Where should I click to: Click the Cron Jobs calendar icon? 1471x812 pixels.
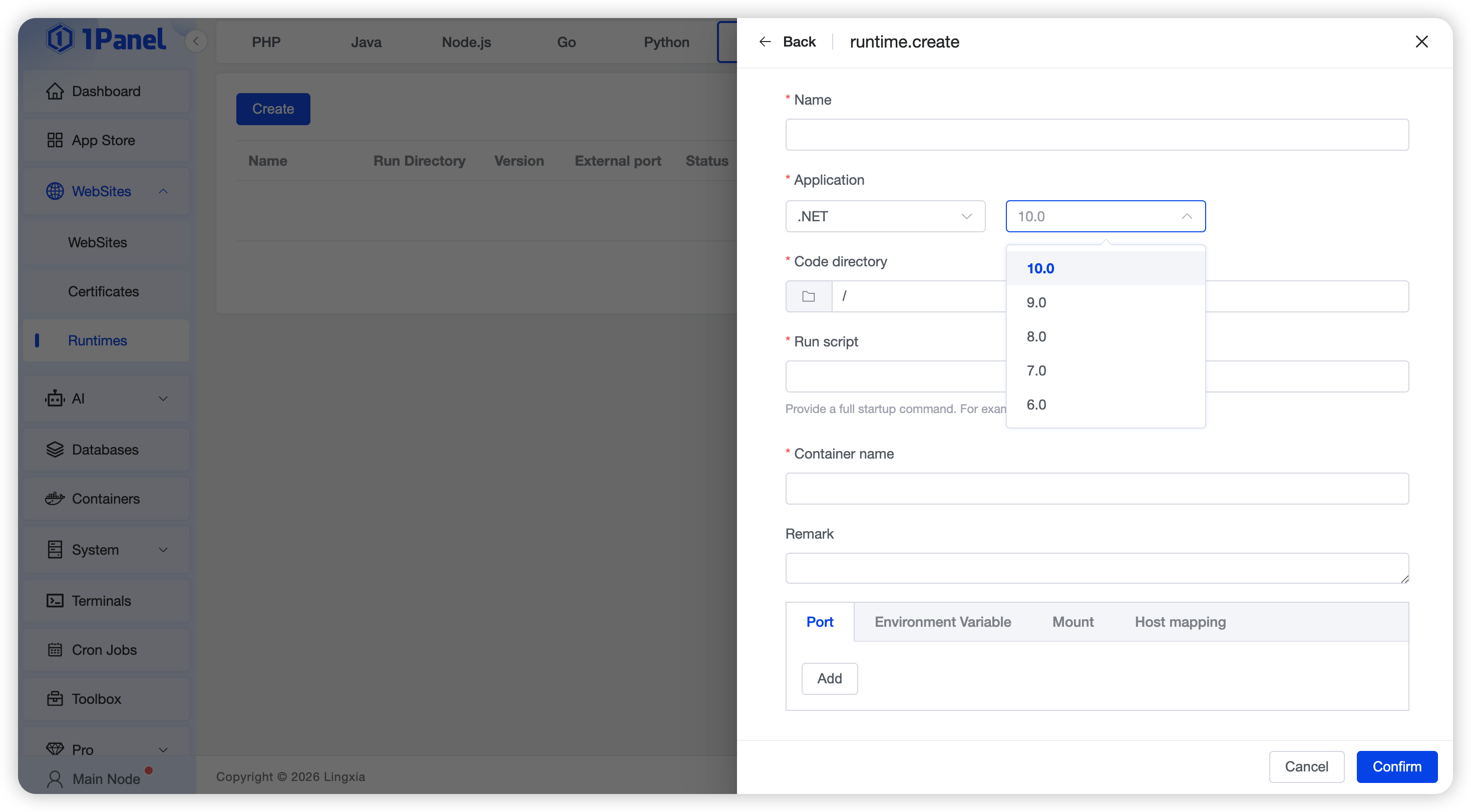pos(55,650)
